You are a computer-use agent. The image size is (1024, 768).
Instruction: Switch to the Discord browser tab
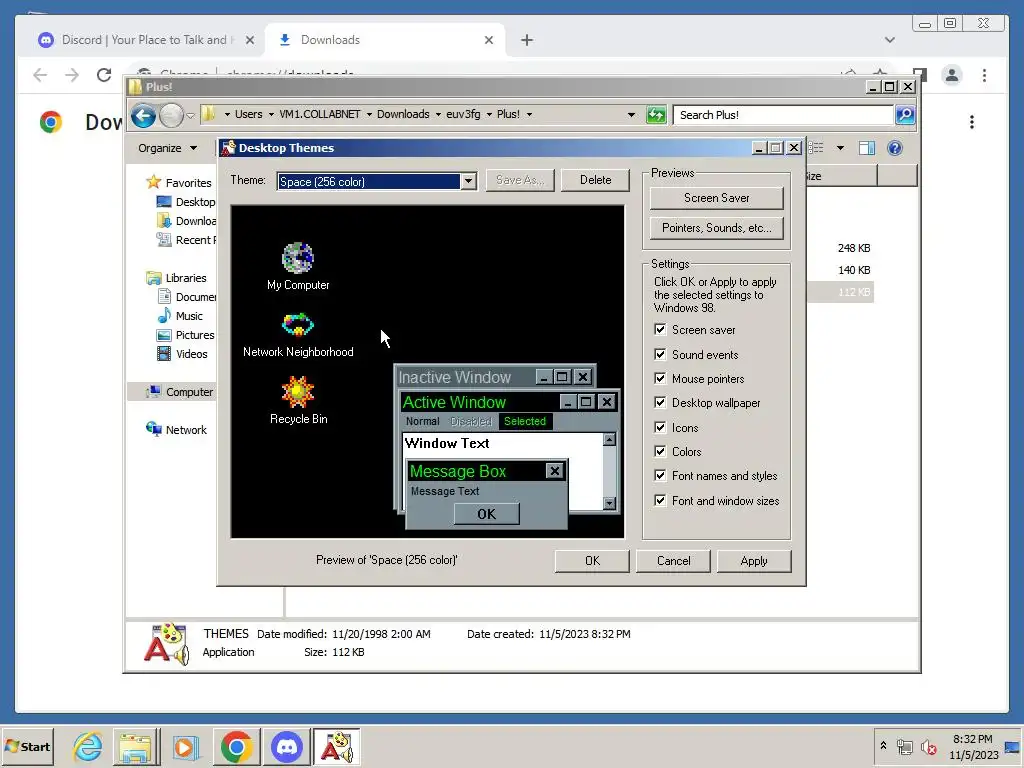(x=145, y=40)
